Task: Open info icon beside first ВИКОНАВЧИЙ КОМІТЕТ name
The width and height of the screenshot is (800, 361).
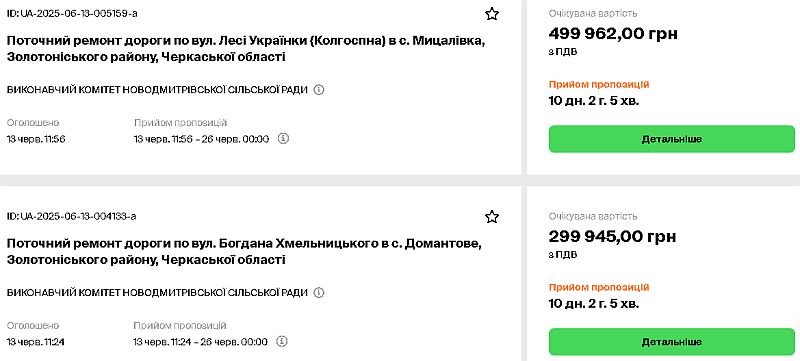Action: (x=319, y=90)
